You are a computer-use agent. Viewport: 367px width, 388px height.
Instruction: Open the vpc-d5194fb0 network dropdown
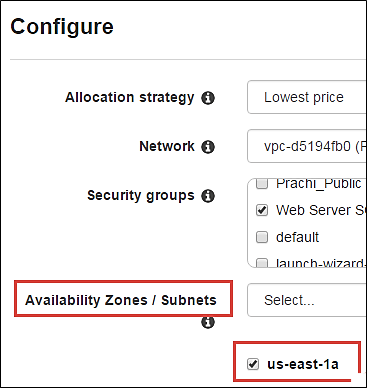[307, 146]
